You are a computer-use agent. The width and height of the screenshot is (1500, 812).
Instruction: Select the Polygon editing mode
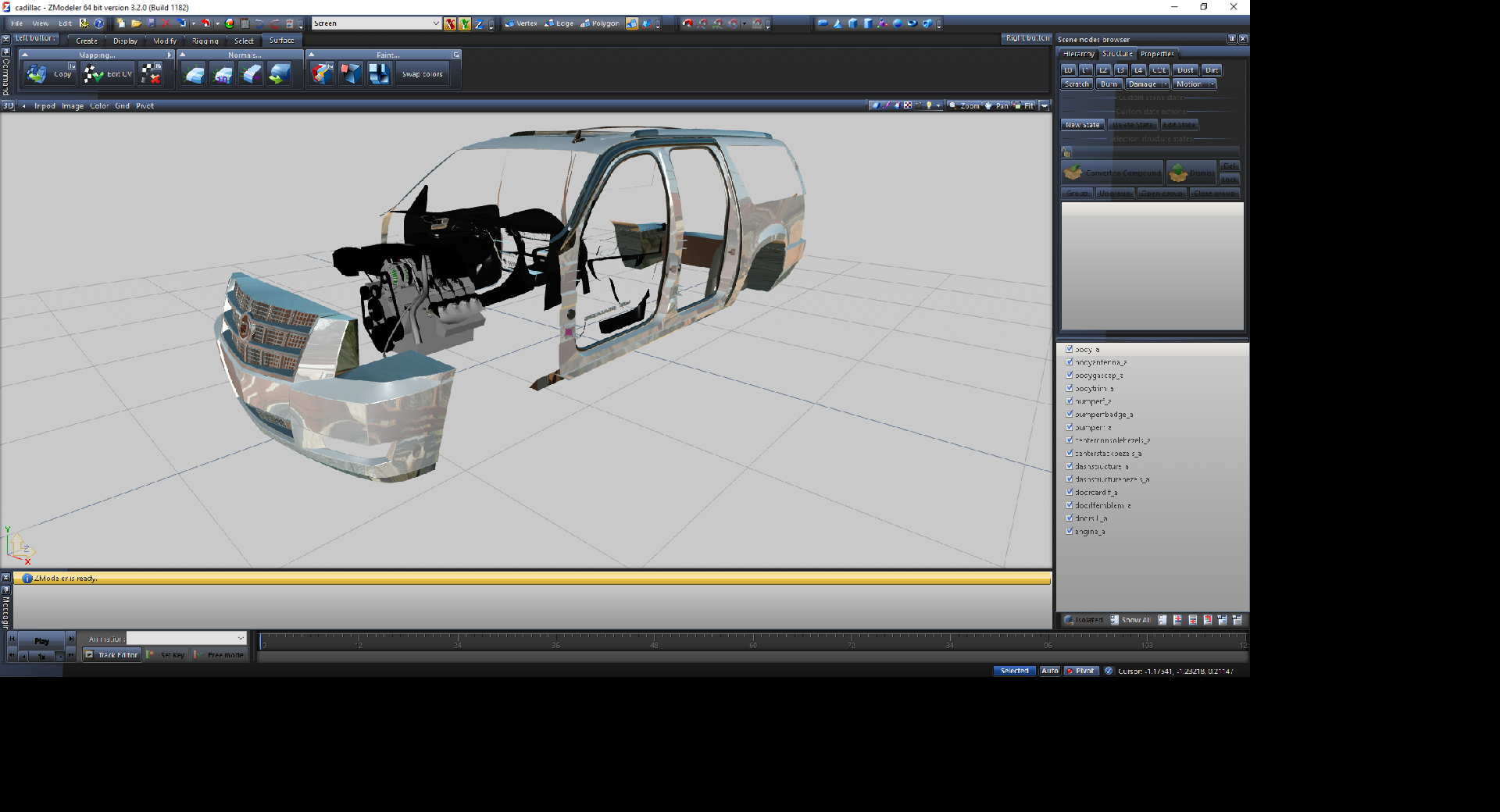click(x=599, y=23)
